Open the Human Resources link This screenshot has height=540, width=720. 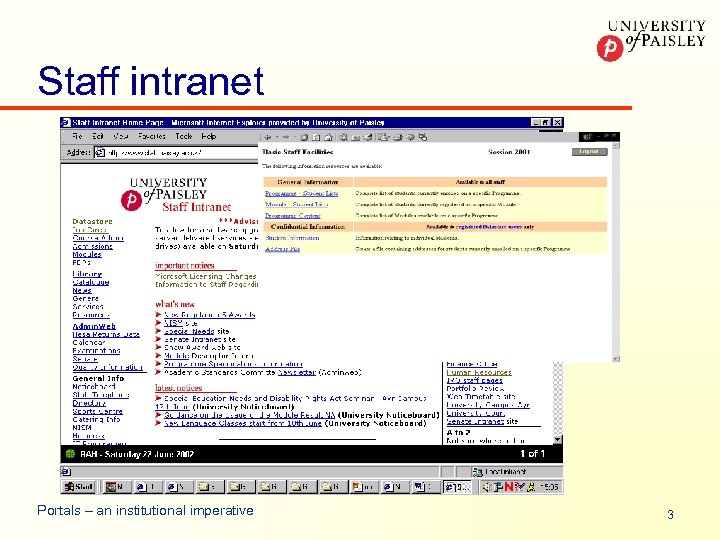pos(479,372)
